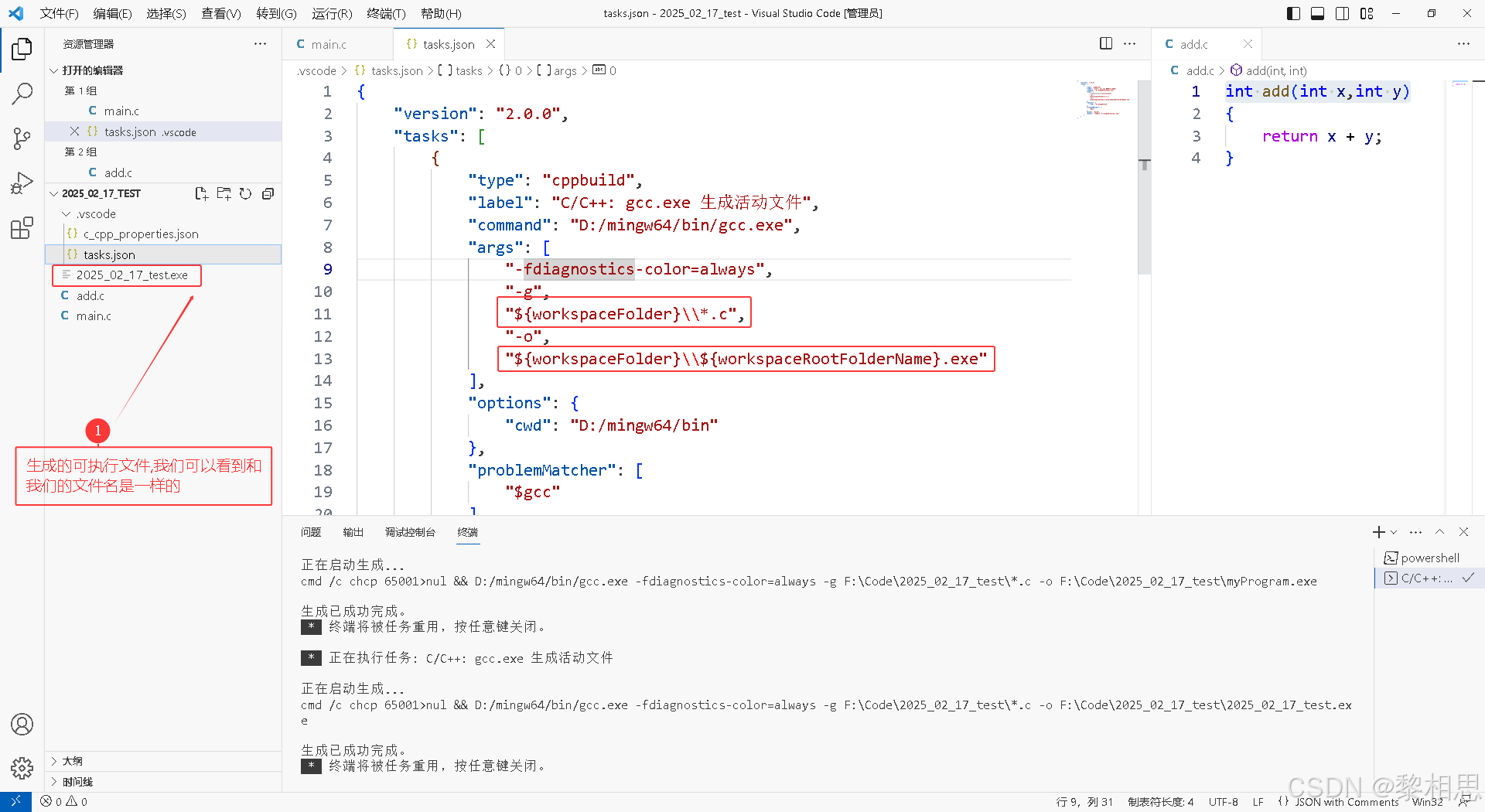Viewport: 1485px width, 812px height.
Task: Click the add(int, int) breadcrumb in add.c
Action: (x=1269, y=70)
